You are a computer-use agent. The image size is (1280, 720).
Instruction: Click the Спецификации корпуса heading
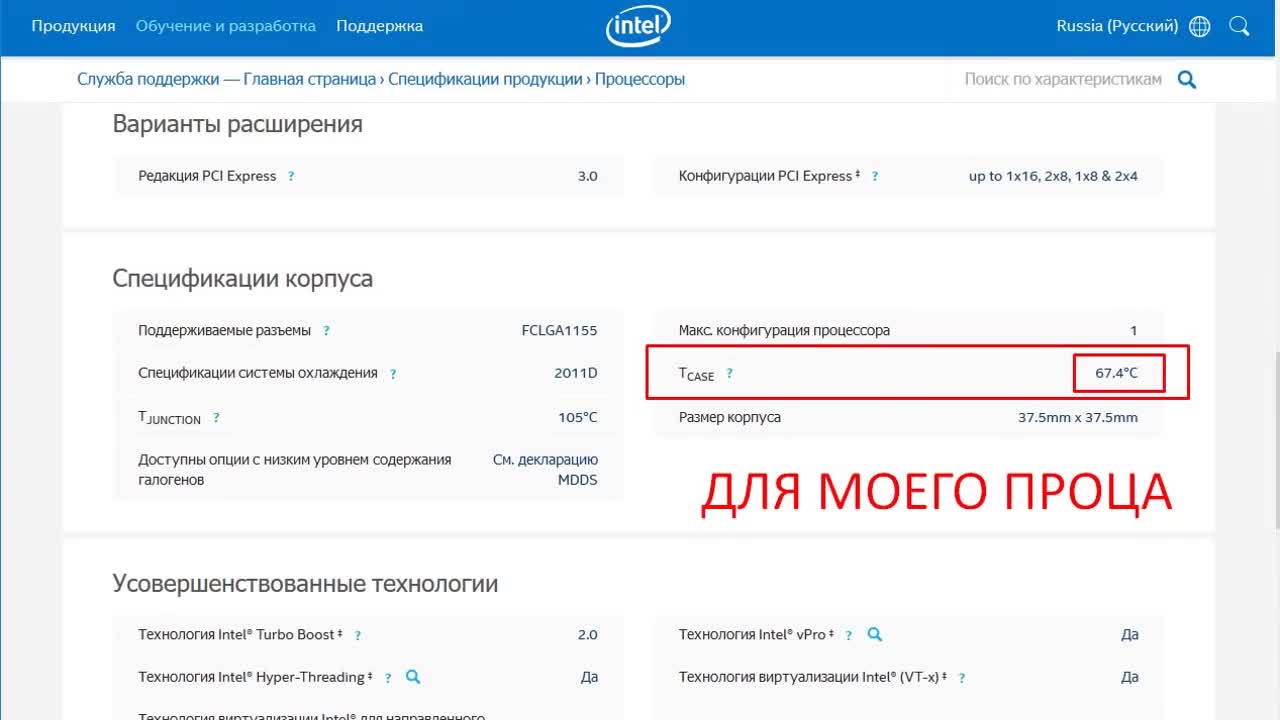coord(243,278)
